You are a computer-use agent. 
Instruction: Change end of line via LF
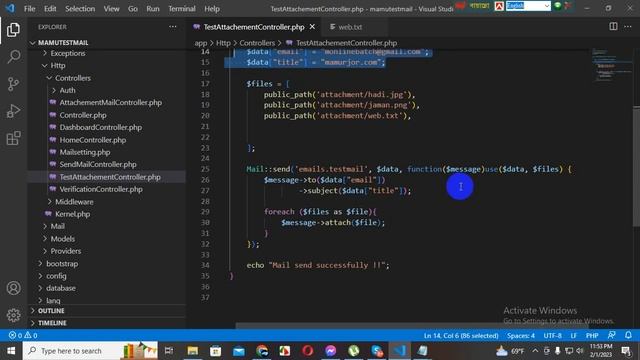click(573, 336)
